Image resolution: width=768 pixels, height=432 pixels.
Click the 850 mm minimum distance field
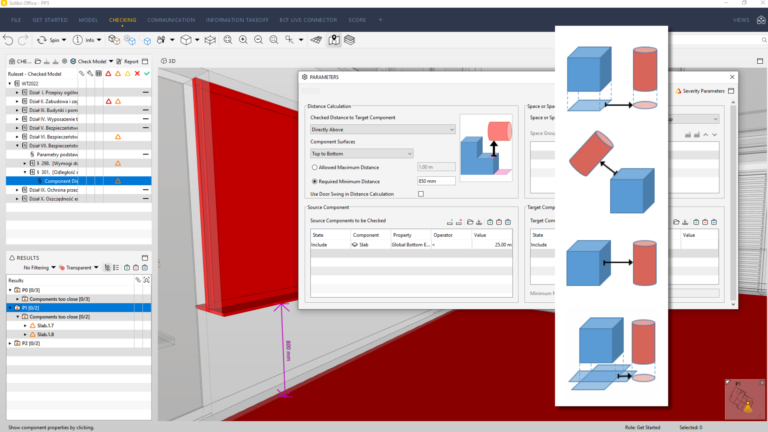coord(436,181)
